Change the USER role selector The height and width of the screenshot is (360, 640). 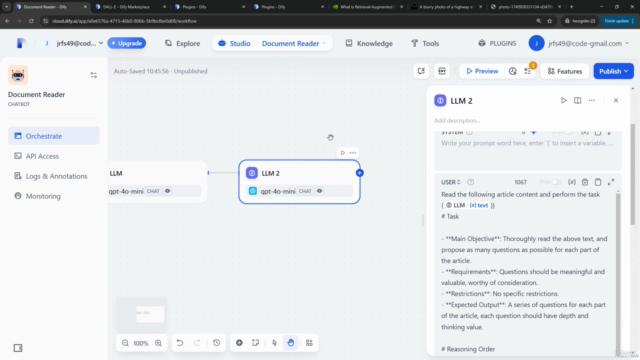coord(451,182)
